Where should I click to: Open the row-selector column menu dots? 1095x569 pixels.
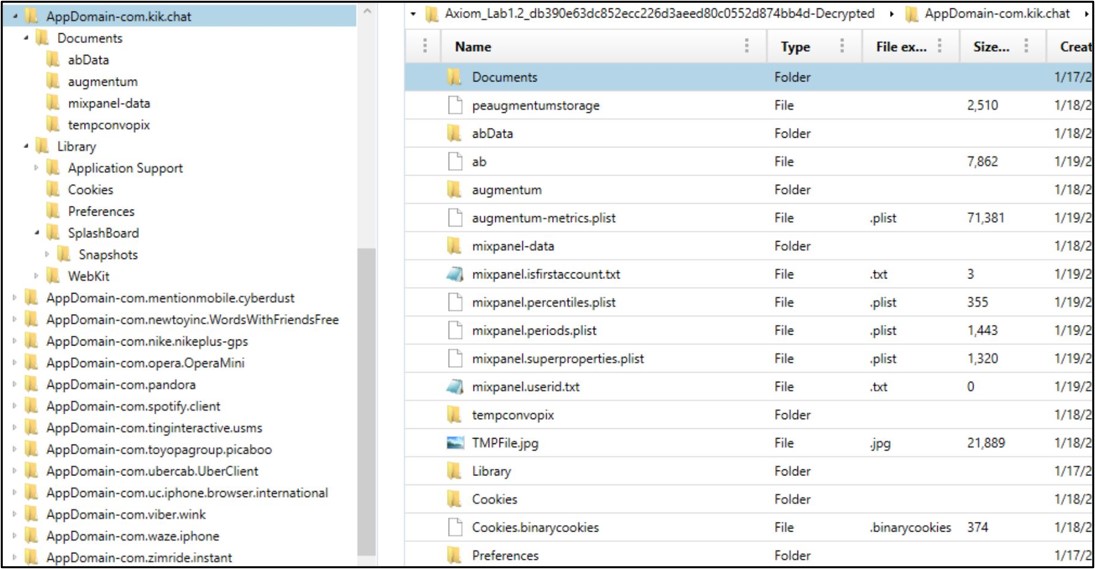point(425,46)
